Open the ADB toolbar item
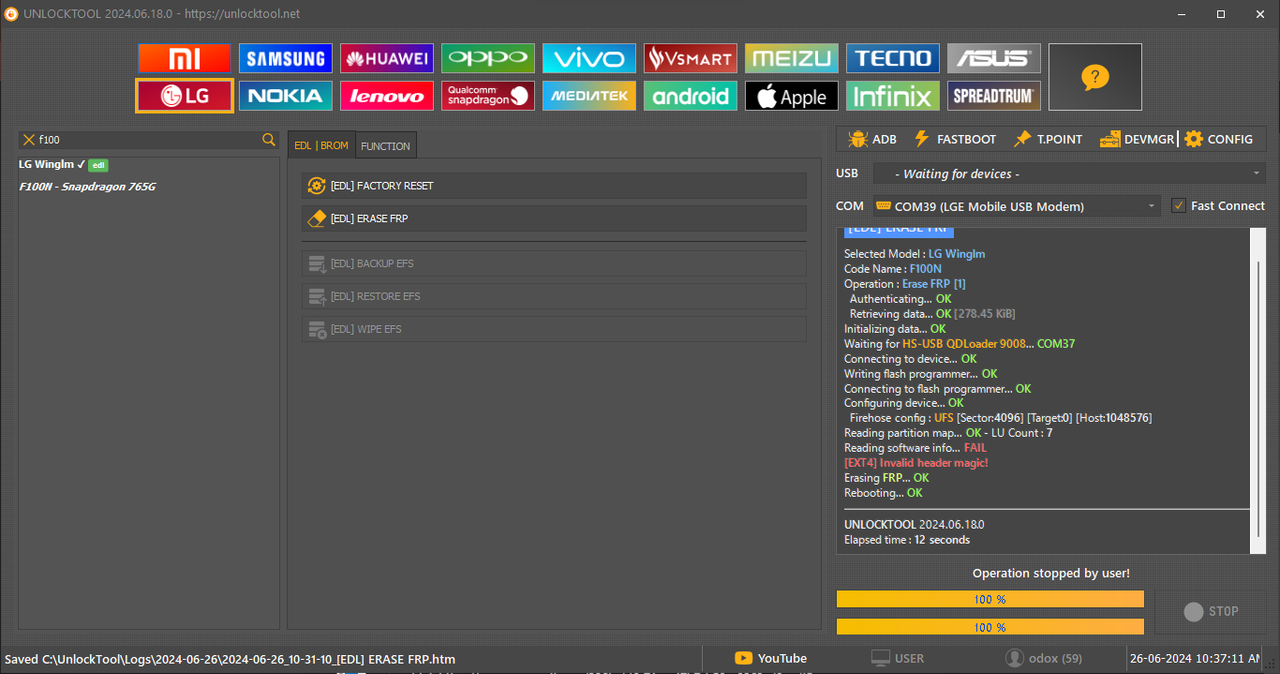The image size is (1280, 674). 872,139
